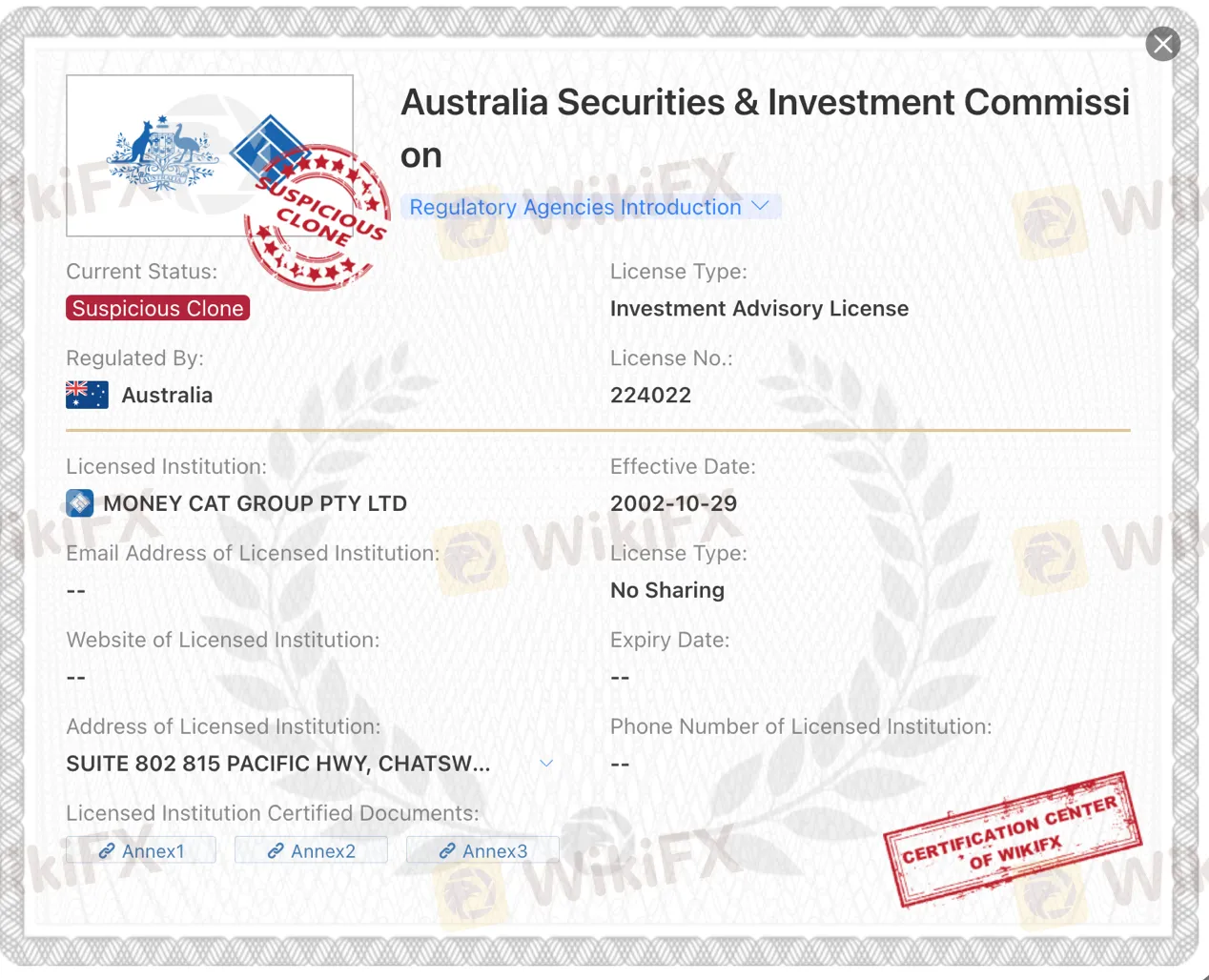
Task: Expand Regulatory Agencies Introduction dropdown
Action: (x=590, y=207)
